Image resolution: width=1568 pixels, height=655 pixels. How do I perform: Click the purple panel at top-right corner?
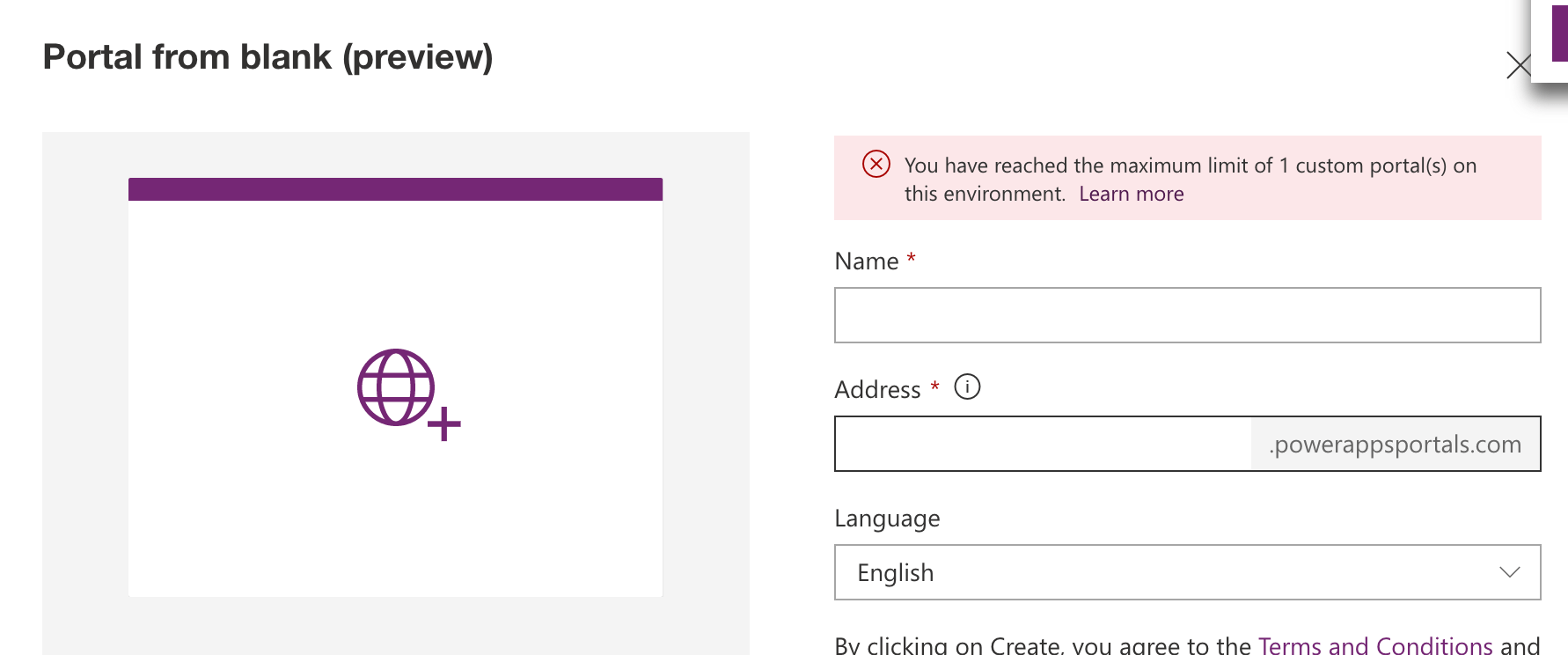pos(1558,31)
